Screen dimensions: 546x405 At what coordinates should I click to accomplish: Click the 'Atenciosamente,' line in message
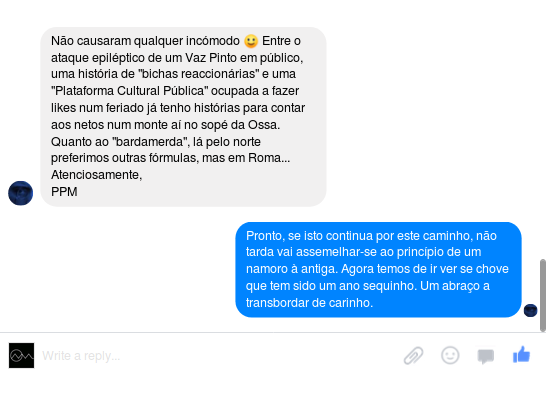(96, 175)
